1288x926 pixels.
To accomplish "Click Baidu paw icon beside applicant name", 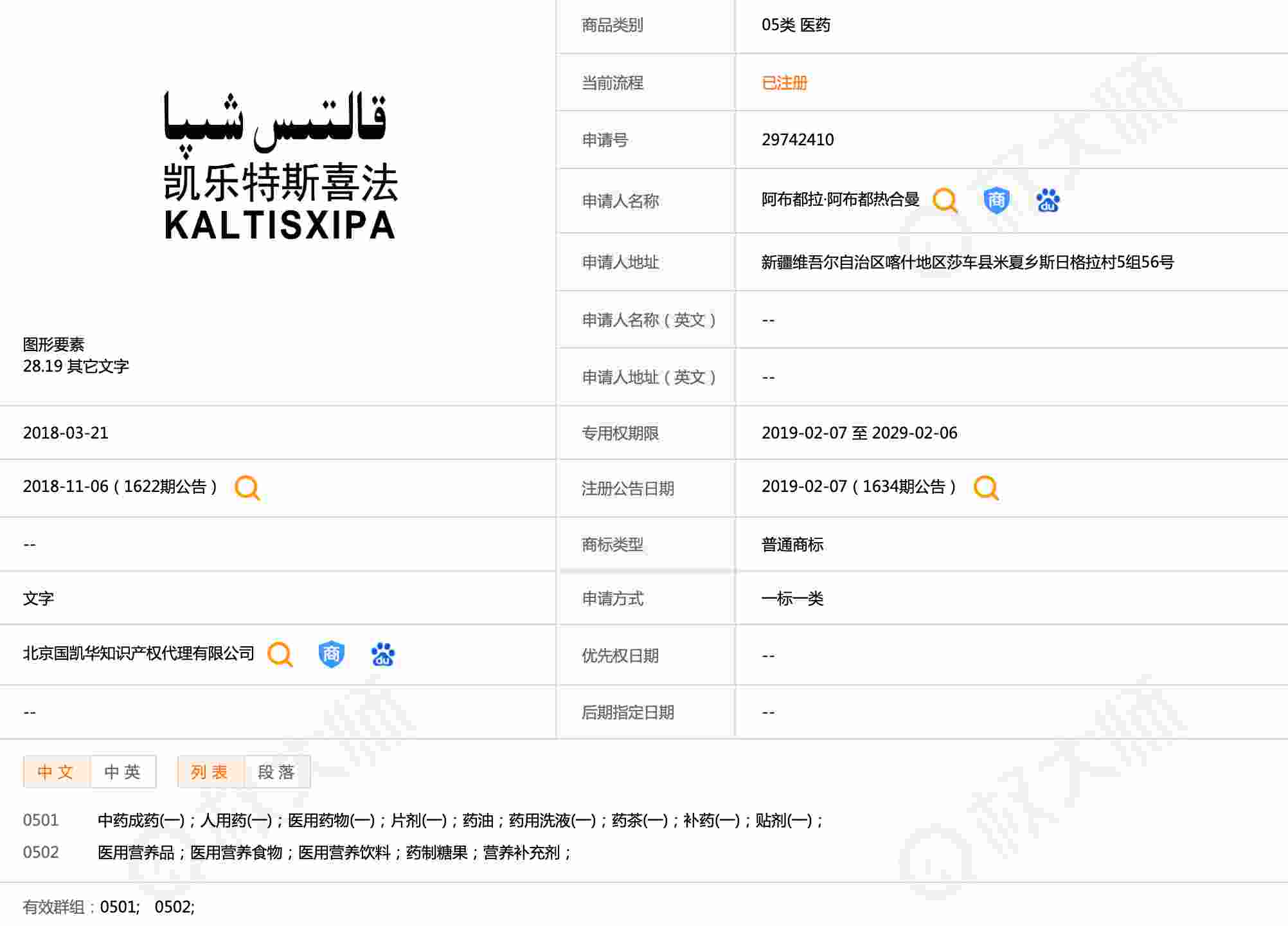I will tap(1048, 201).
